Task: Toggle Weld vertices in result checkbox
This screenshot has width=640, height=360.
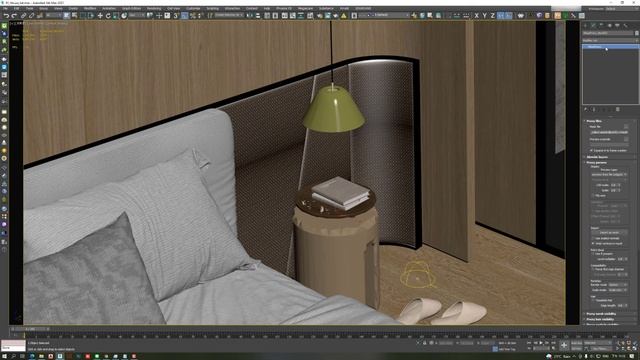Action: (x=593, y=243)
